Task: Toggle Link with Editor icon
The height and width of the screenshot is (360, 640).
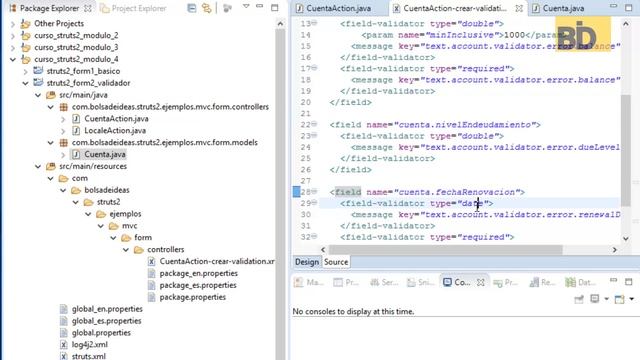Action: coord(207,8)
